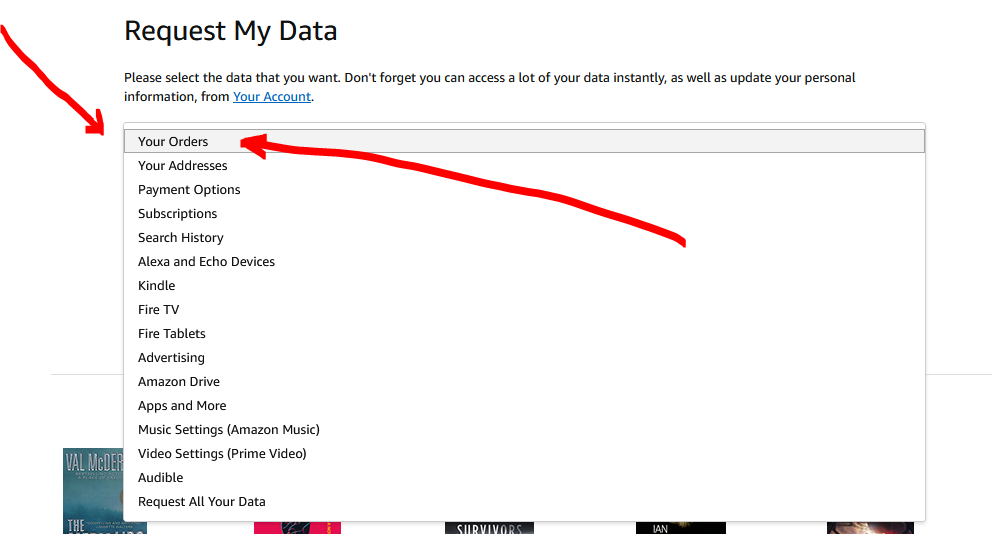Select Alexa and Echo Devices
The width and height of the screenshot is (992, 534).
[x=206, y=262]
